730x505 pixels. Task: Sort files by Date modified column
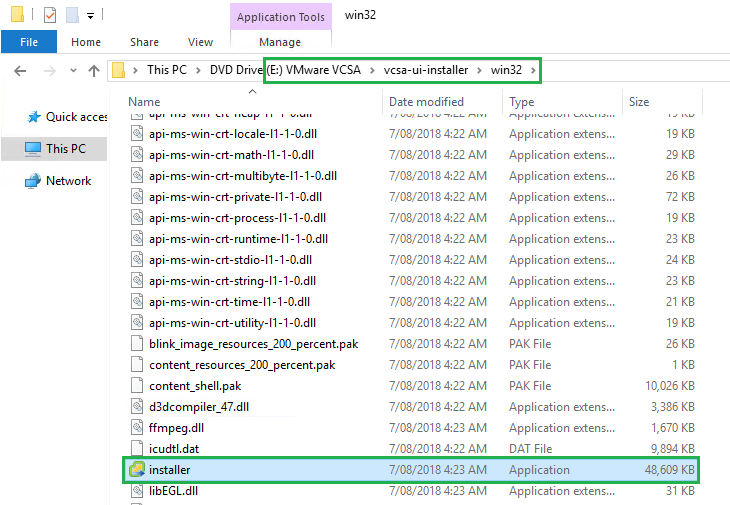(x=426, y=102)
